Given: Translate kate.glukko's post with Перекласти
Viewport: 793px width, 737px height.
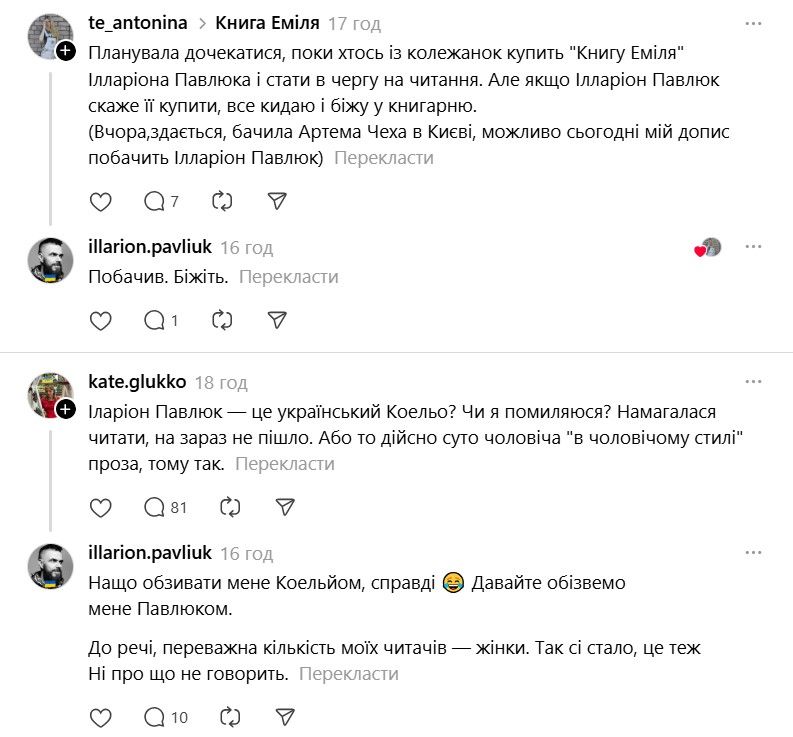Looking at the screenshot, I should 285,464.
